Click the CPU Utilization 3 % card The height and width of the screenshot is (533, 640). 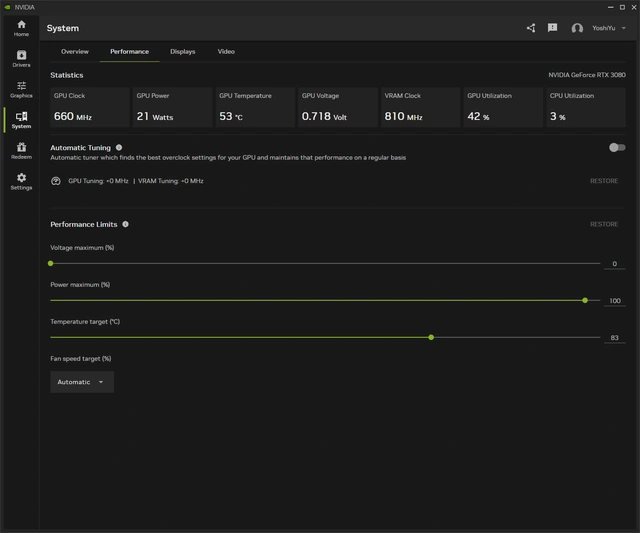pos(586,107)
